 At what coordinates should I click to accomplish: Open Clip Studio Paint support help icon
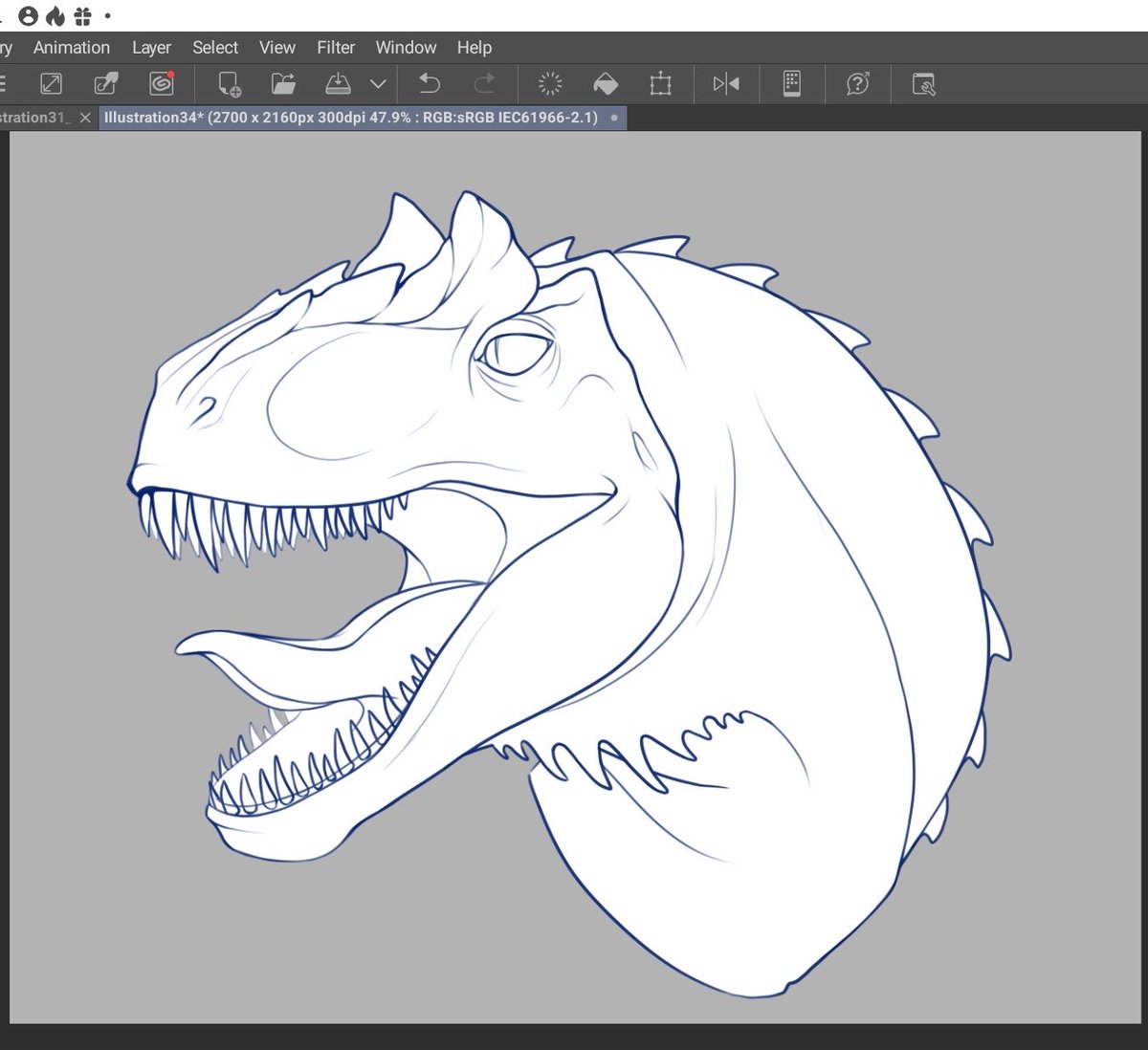(x=858, y=84)
